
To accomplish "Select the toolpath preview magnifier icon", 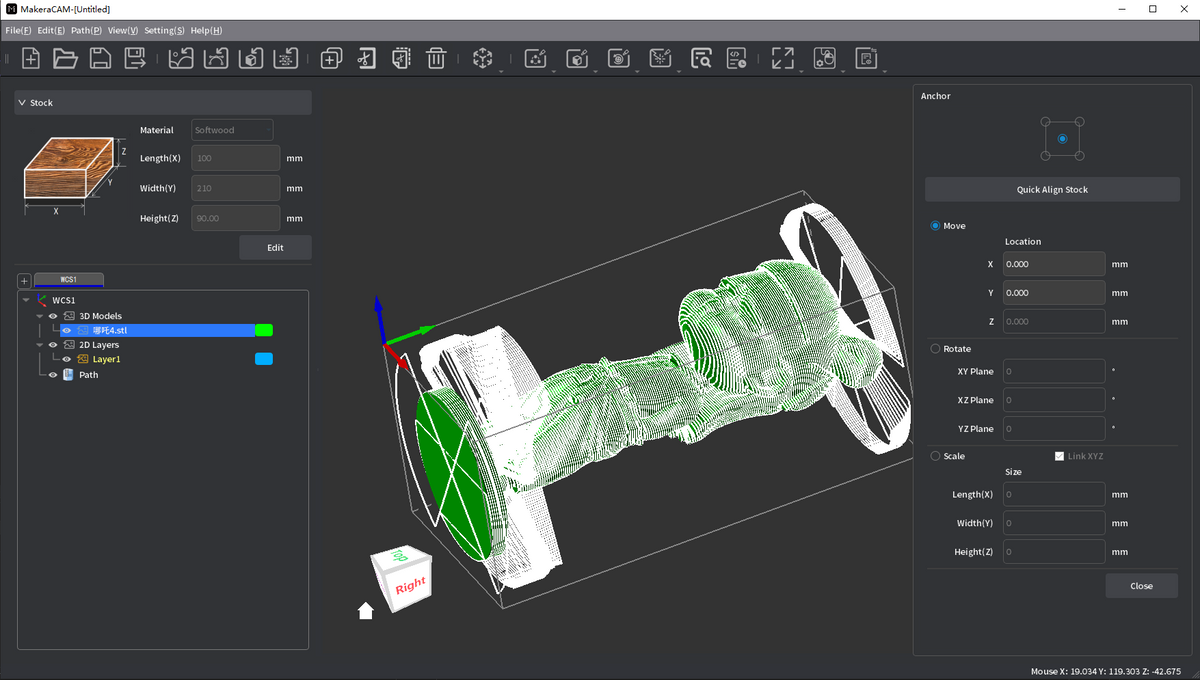I will click(701, 58).
